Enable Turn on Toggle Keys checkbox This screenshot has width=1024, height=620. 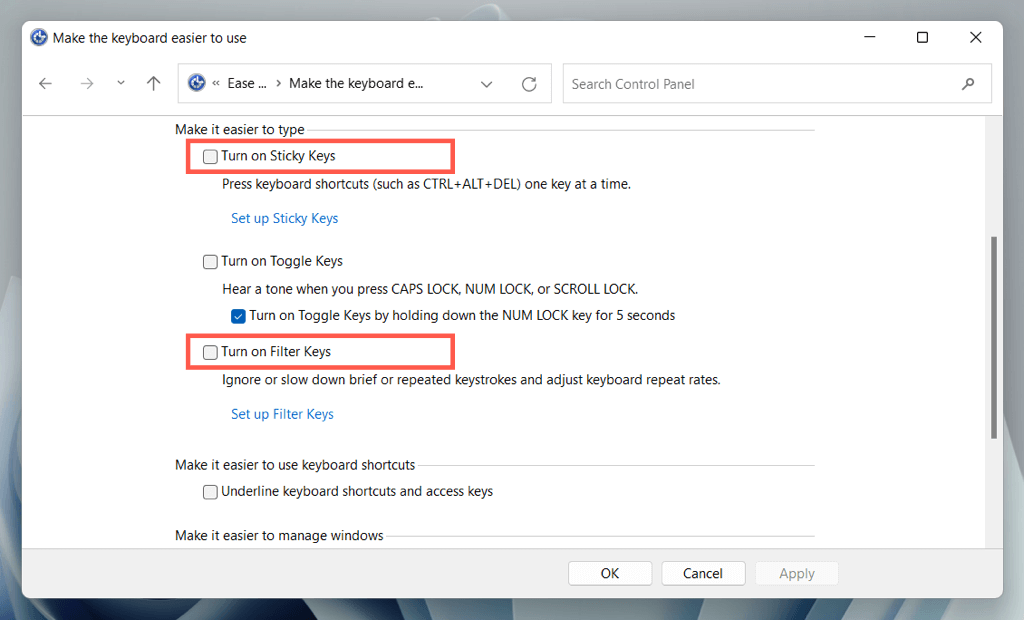tap(210, 261)
